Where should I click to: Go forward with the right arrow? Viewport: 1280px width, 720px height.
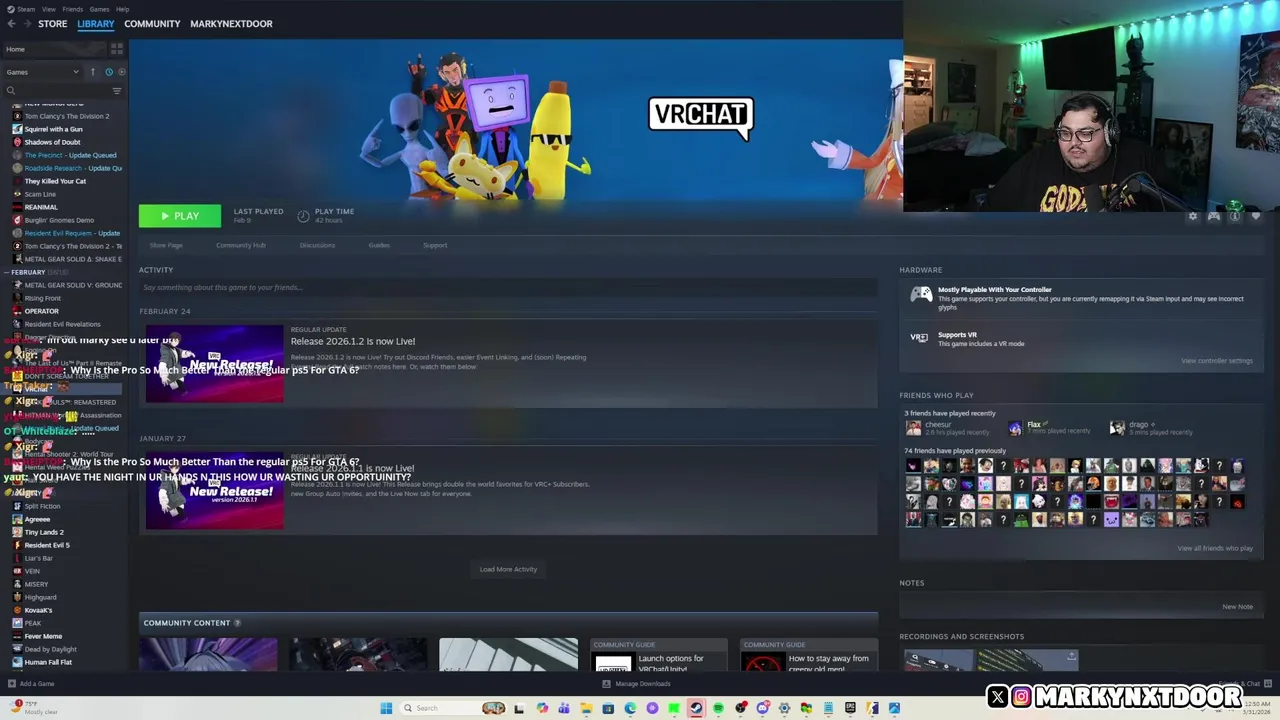tap(26, 23)
